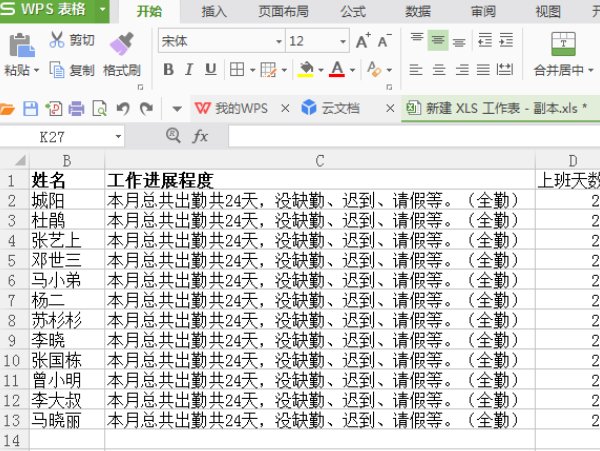Expand the Merge and Center dropdown arrow
This screenshot has width=600, height=451.
[x=591, y=70]
